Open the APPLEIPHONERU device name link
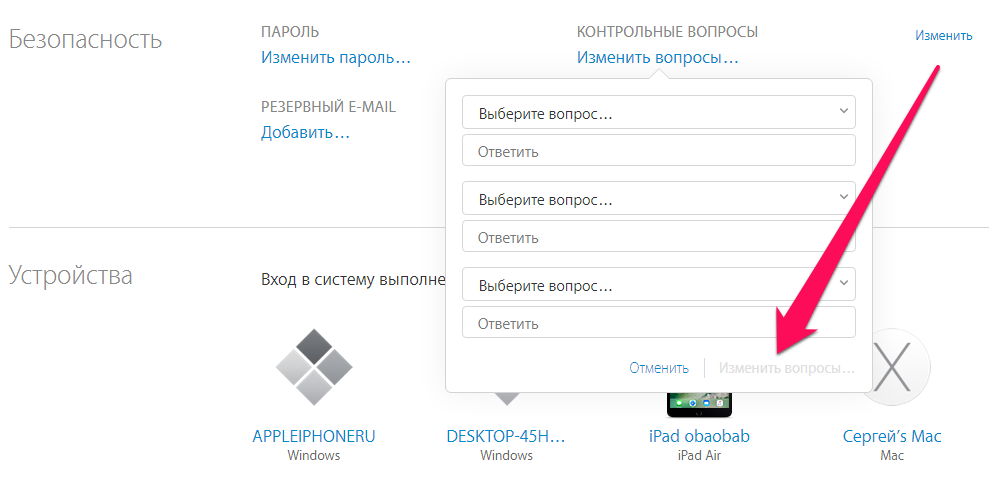Screen dimensions: 991x478 click(x=314, y=436)
